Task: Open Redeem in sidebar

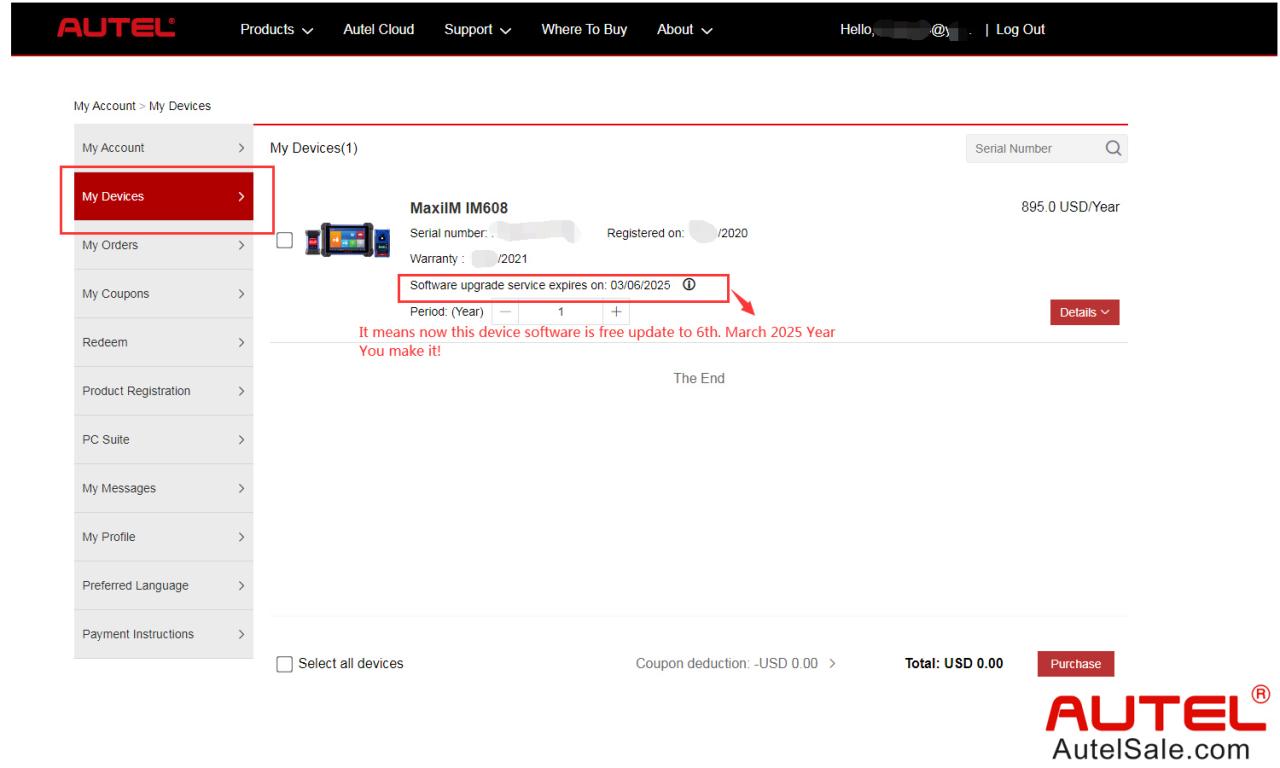Action: point(164,342)
